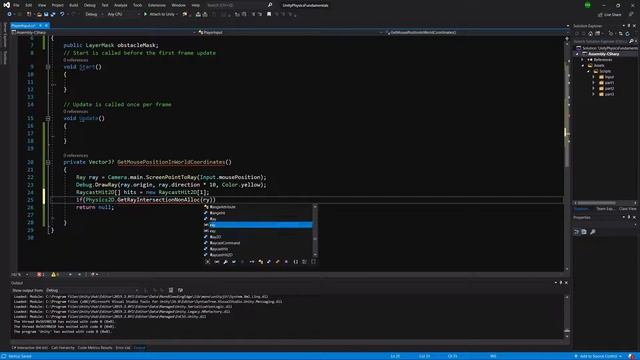Switch to Call Hierarchy tab
640x360 pixels.
pos(63,348)
